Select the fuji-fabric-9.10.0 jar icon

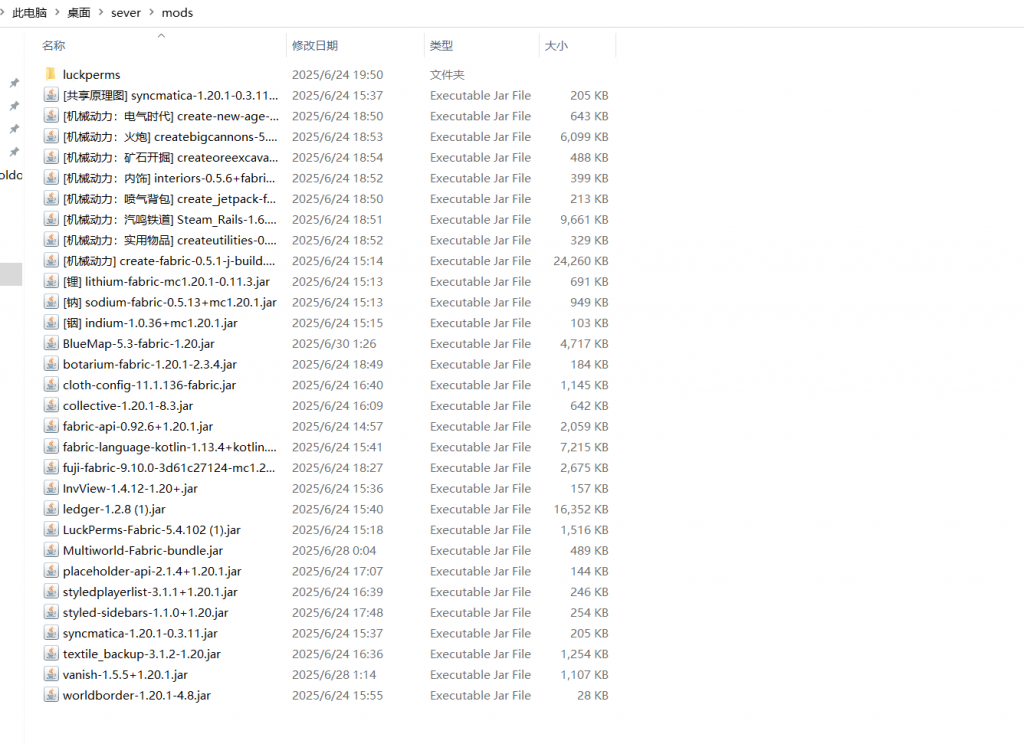coord(51,467)
